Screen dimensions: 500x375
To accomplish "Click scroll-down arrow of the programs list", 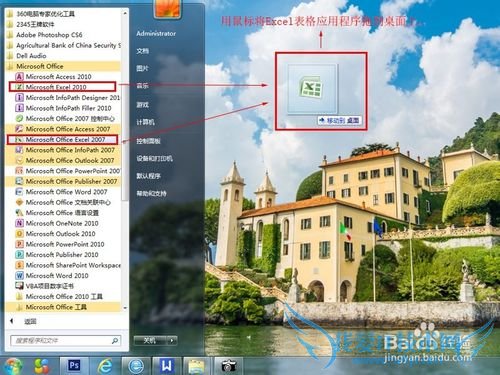I will pyautogui.click(x=125, y=308).
